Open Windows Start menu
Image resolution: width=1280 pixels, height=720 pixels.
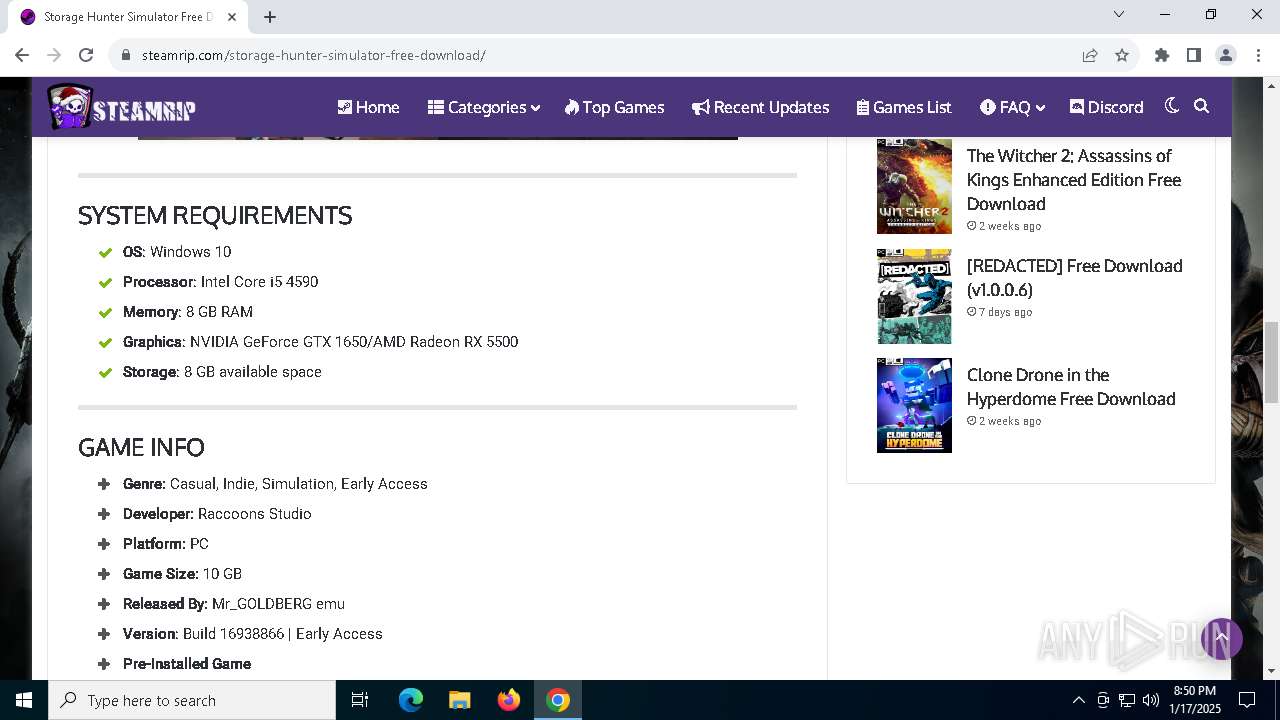click(x=24, y=700)
